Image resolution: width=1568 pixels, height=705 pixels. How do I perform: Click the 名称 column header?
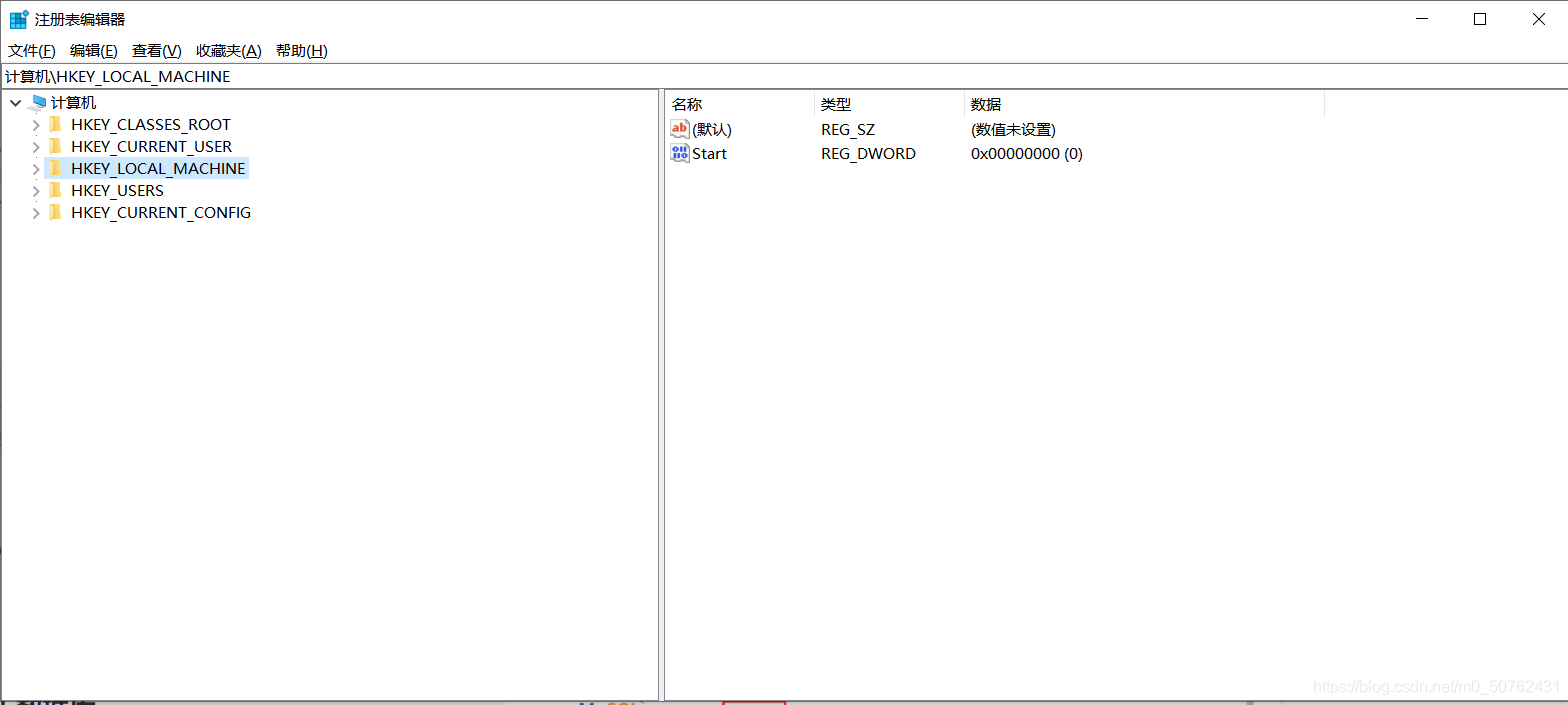coord(740,104)
